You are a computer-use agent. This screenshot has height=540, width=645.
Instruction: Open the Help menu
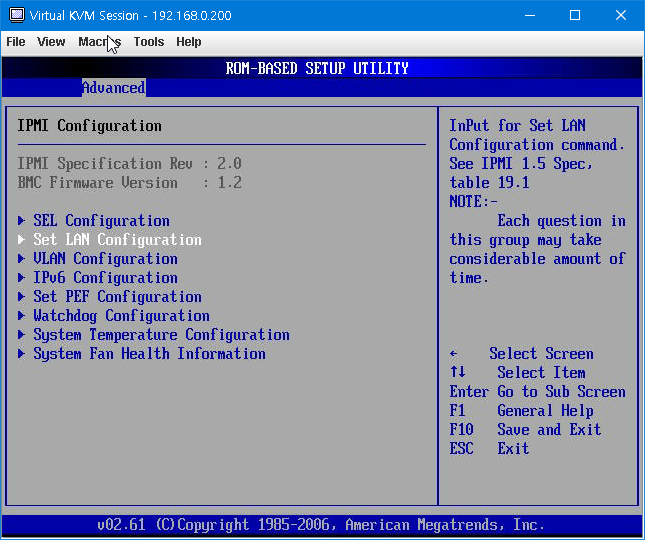tap(189, 42)
